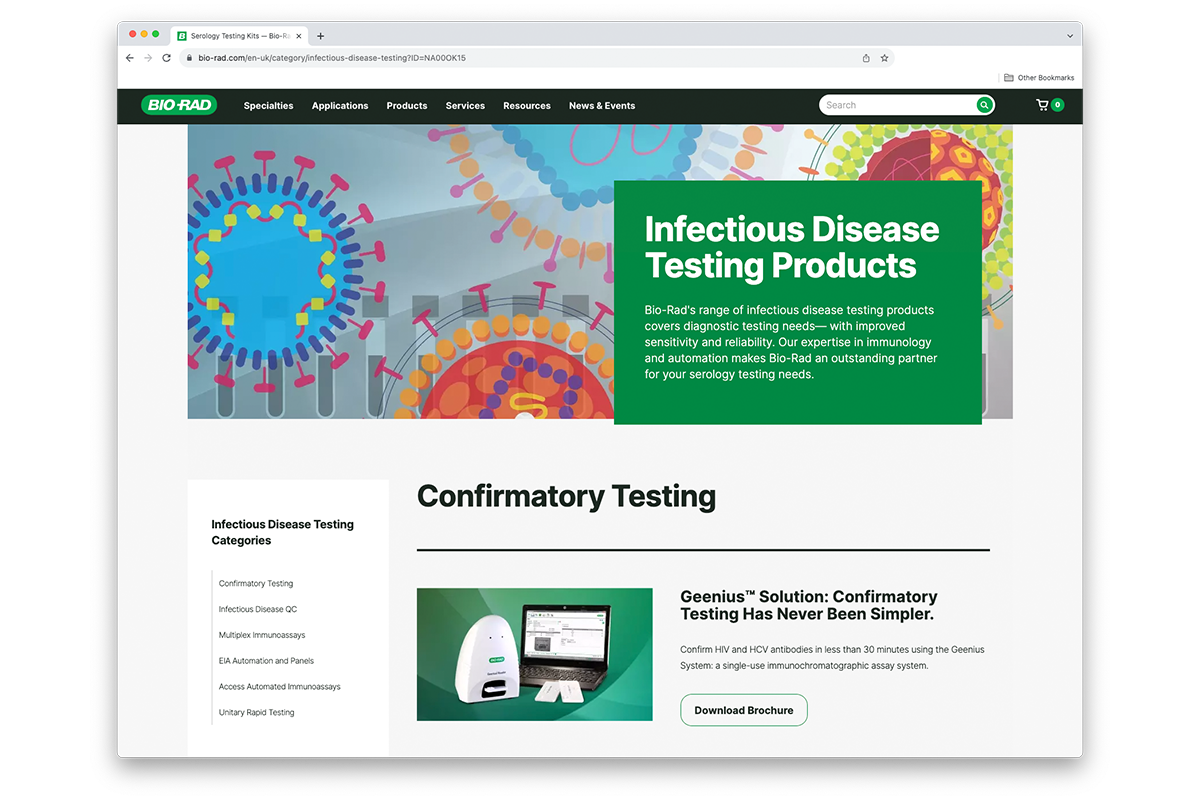1200x800 pixels.
Task: Open Other Bookmarks folder
Action: coord(1039,78)
